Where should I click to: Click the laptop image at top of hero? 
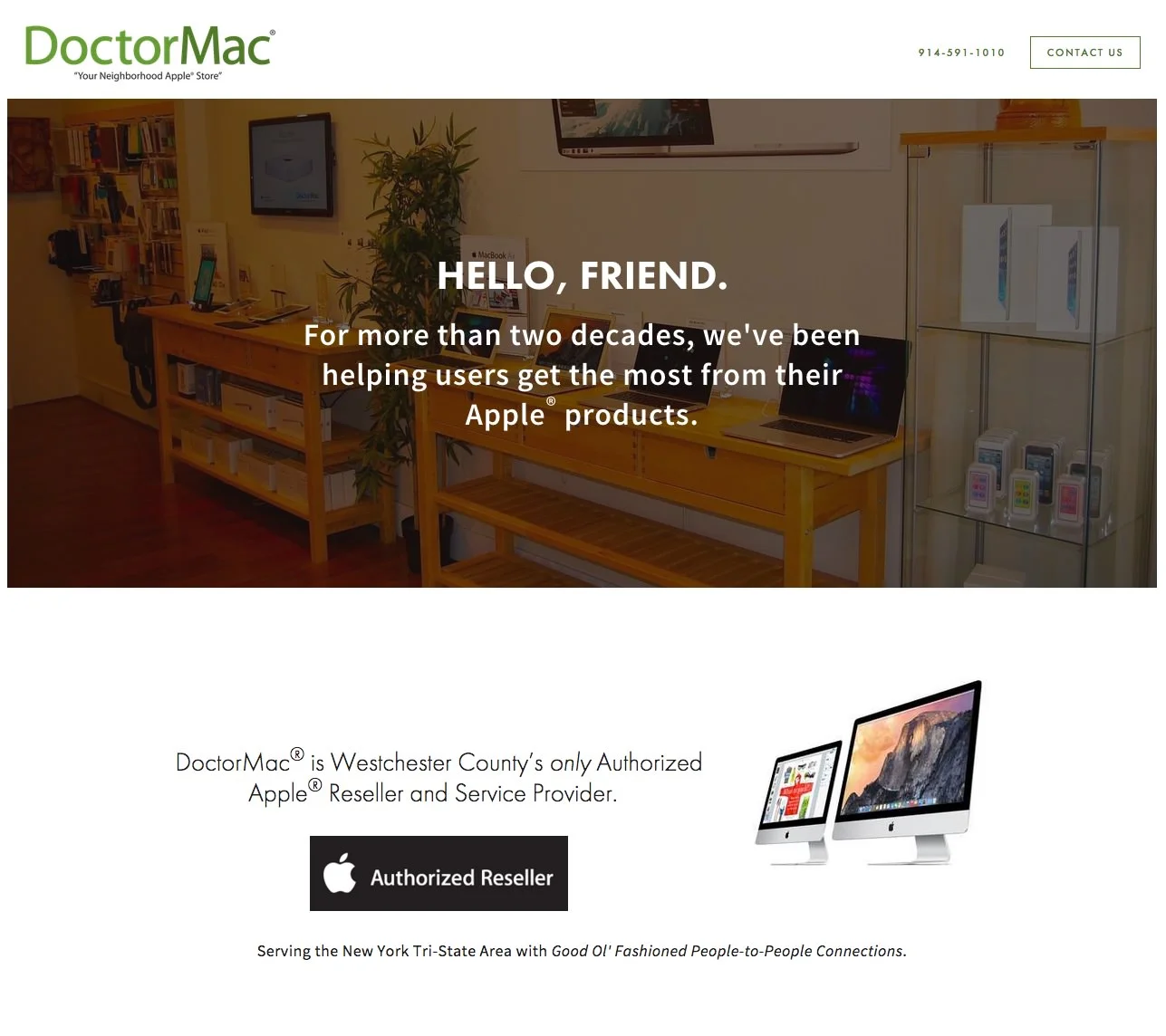point(707,127)
